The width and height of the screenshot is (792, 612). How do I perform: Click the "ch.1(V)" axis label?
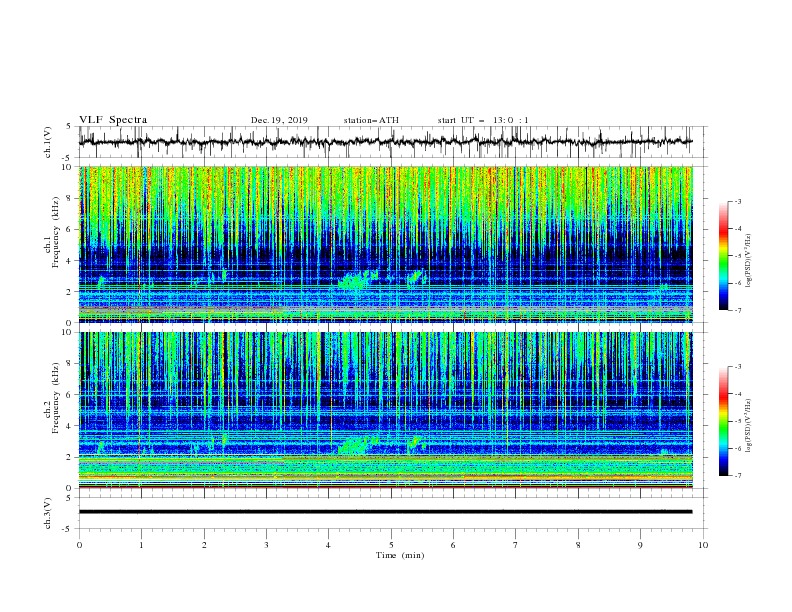pos(48,142)
